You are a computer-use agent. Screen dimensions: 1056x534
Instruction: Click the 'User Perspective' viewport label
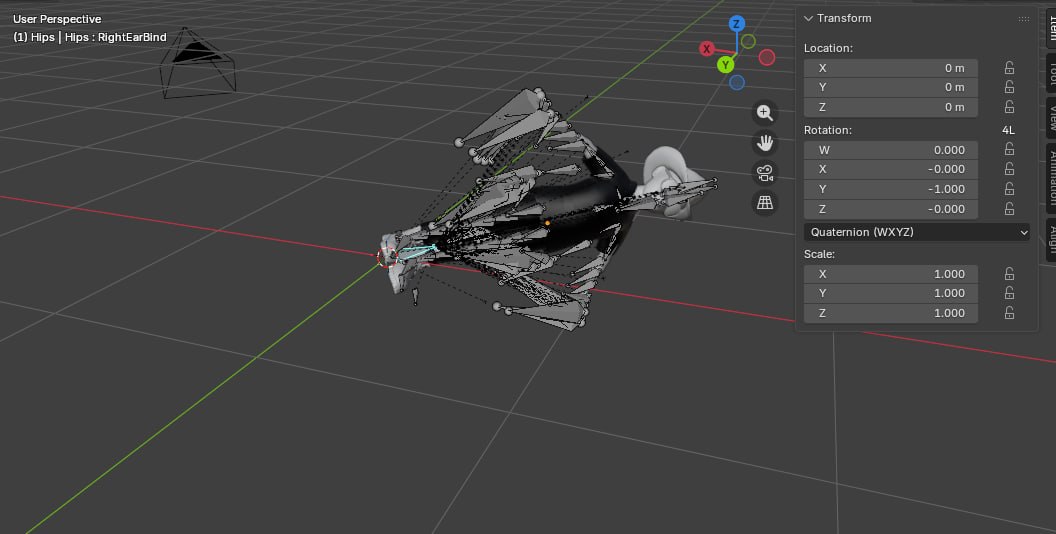[57, 19]
